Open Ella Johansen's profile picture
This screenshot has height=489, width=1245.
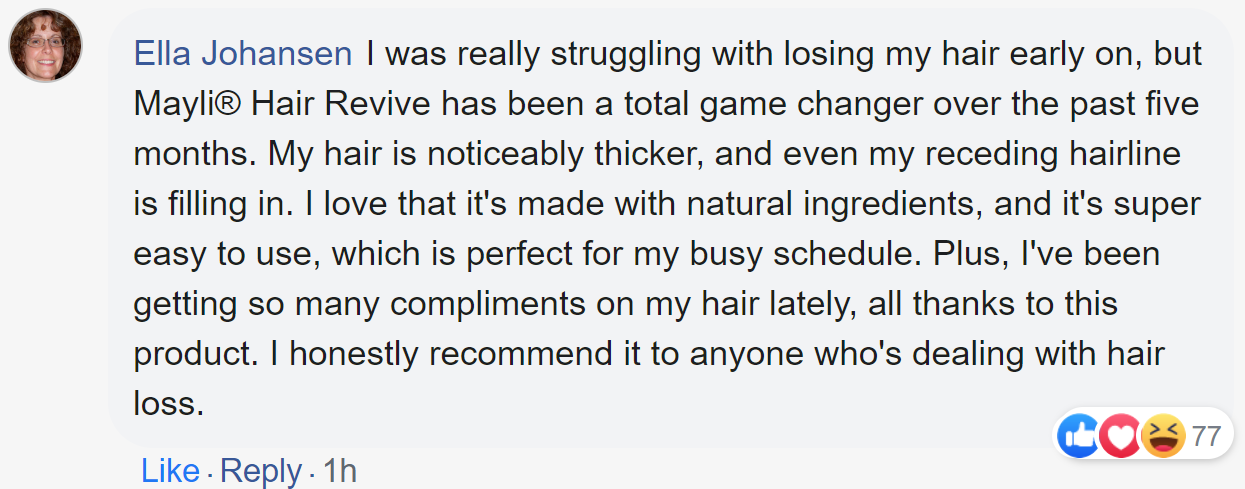point(45,46)
